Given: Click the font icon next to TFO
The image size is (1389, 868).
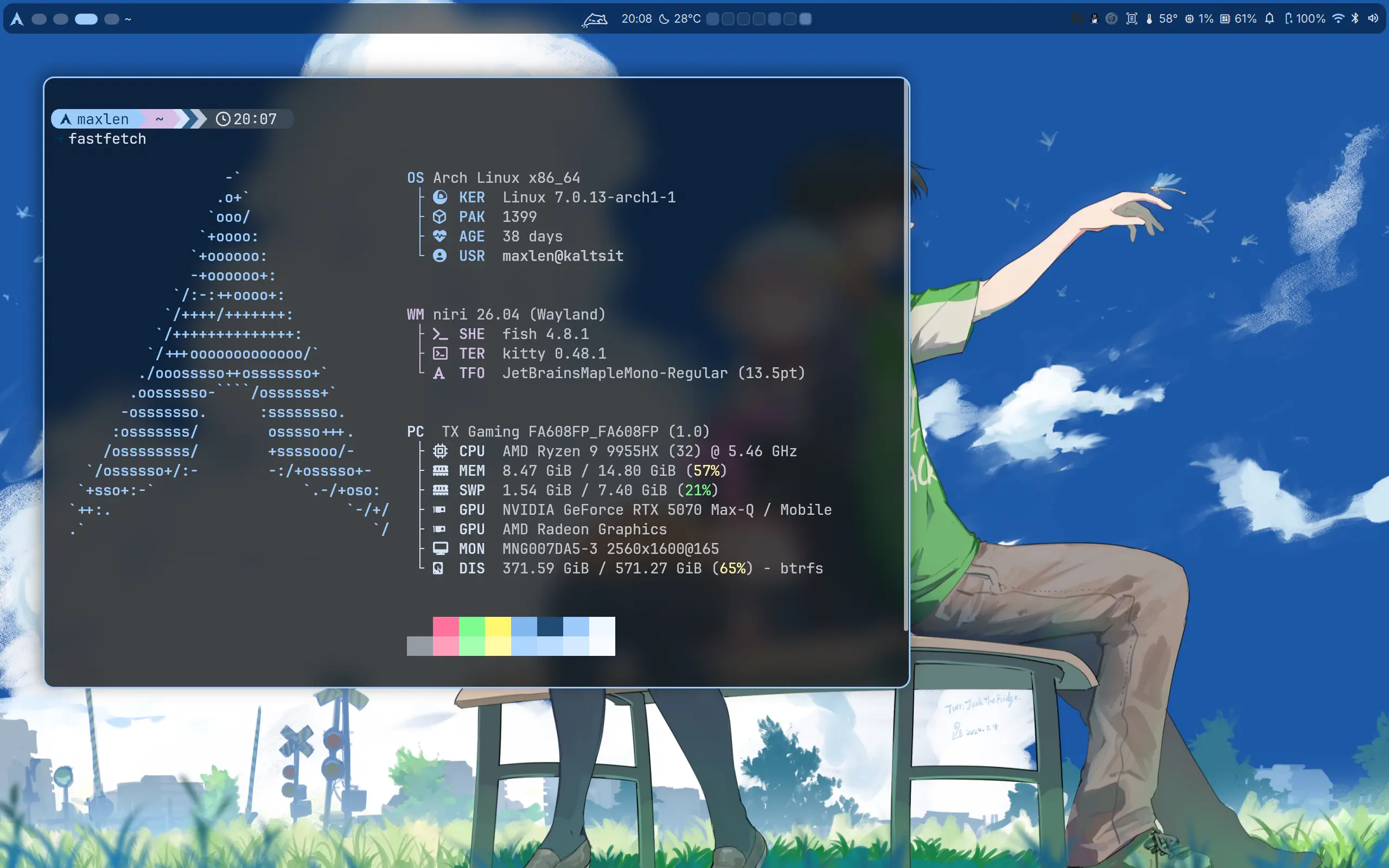Looking at the screenshot, I should [x=439, y=373].
